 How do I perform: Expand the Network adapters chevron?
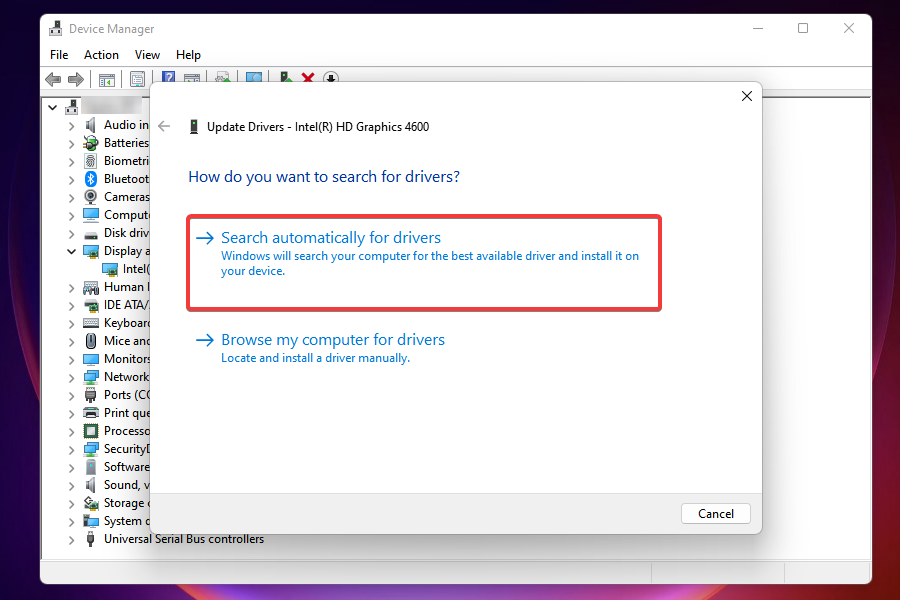coord(71,378)
